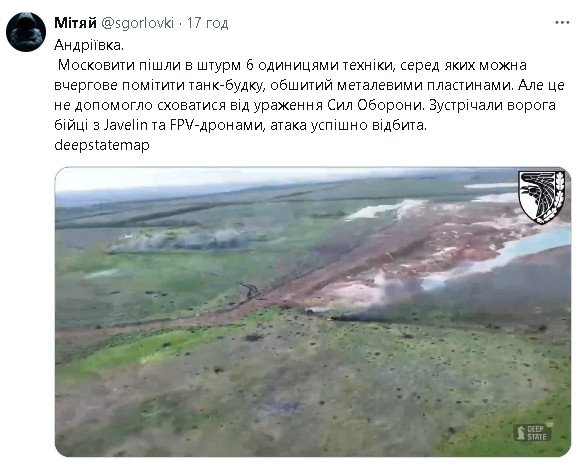Click the Deep State watermark logo

532,432
